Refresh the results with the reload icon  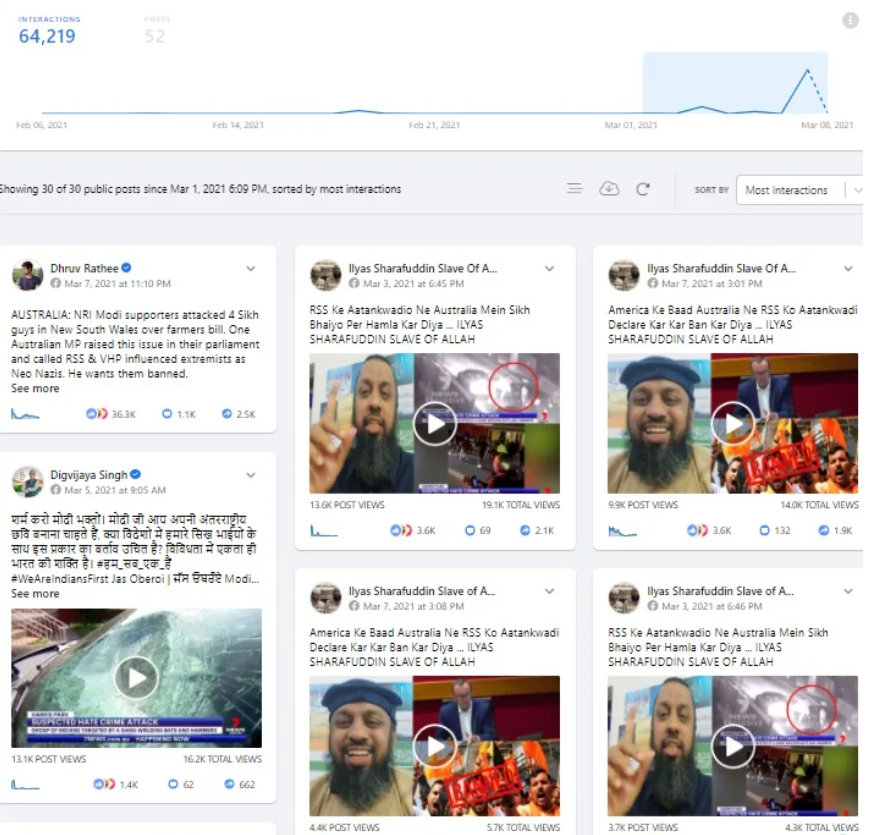643,188
